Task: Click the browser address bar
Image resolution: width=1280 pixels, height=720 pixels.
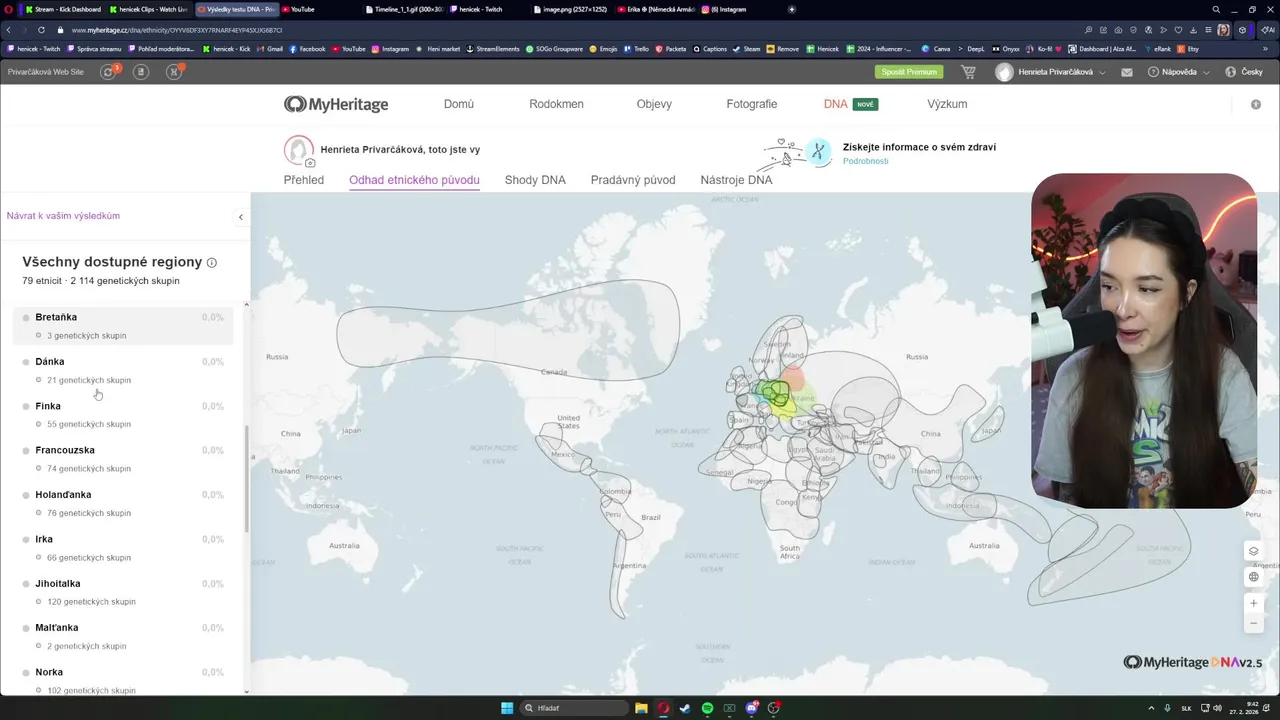Action: pyautogui.click(x=560, y=30)
